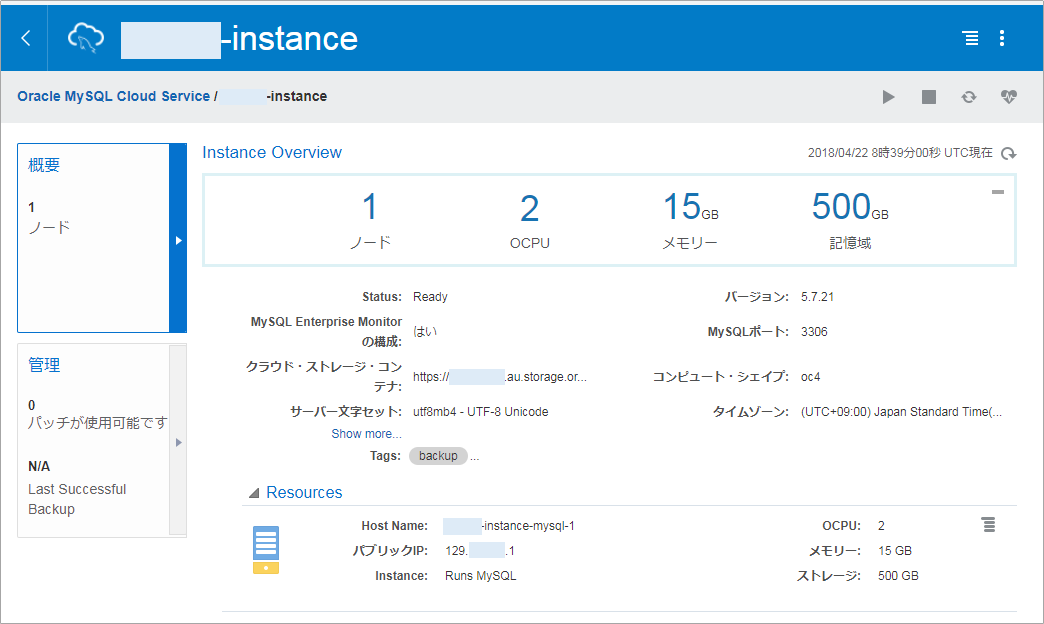Click the パッチが使用可能です text
The height and width of the screenshot is (624, 1044).
[x=97, y=423]
